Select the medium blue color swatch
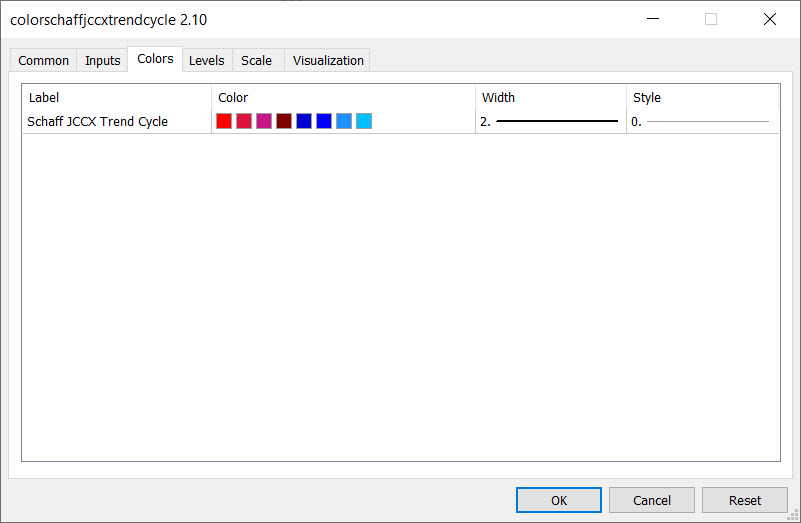 click(x=304, y=121)
